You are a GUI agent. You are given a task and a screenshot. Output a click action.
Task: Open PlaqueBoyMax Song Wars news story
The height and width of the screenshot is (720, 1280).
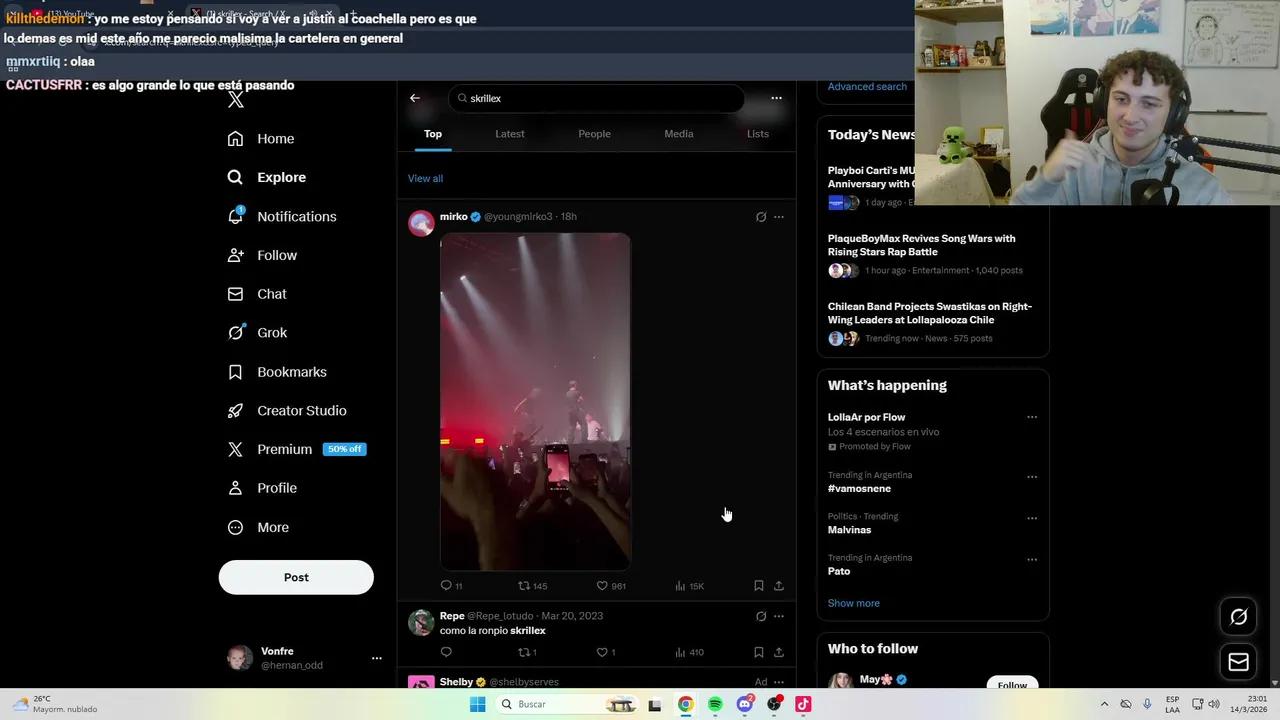932,254
